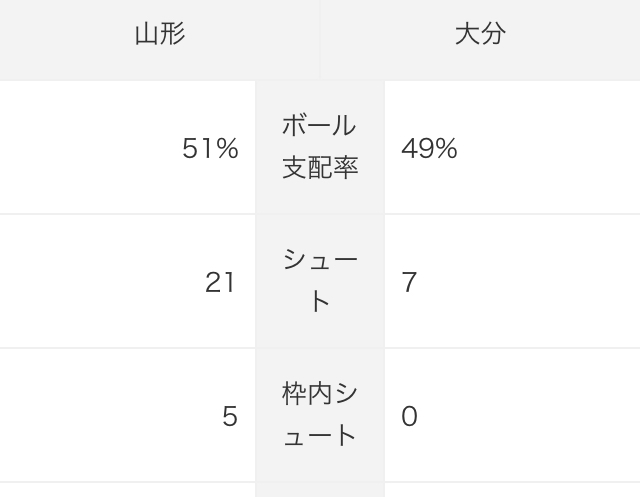Click the divider between 山形 and 大分 headers
Screen dimensions: 640x497
point(320,40)
